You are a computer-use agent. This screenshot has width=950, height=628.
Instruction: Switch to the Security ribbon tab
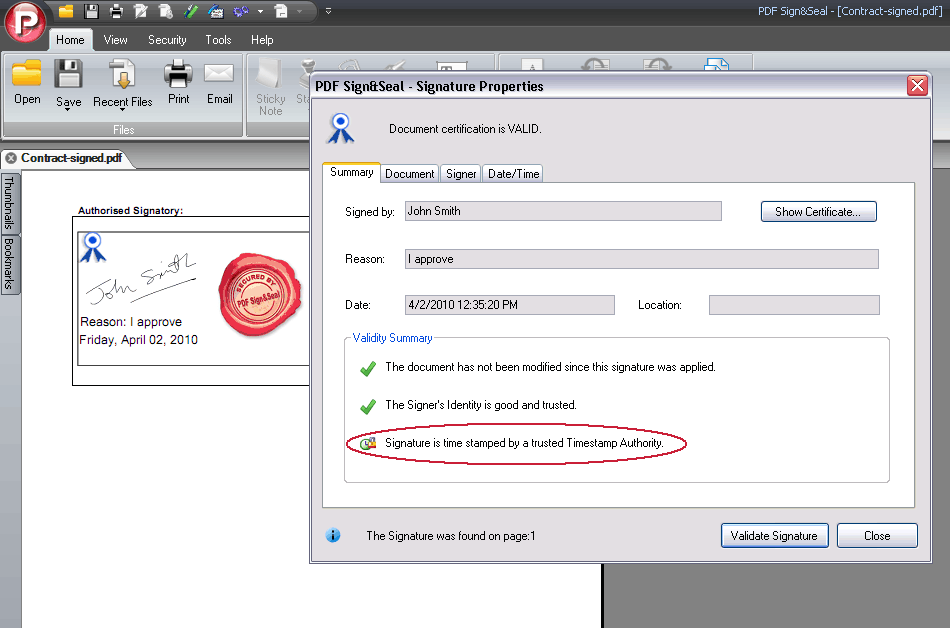(x=167, y=40)
